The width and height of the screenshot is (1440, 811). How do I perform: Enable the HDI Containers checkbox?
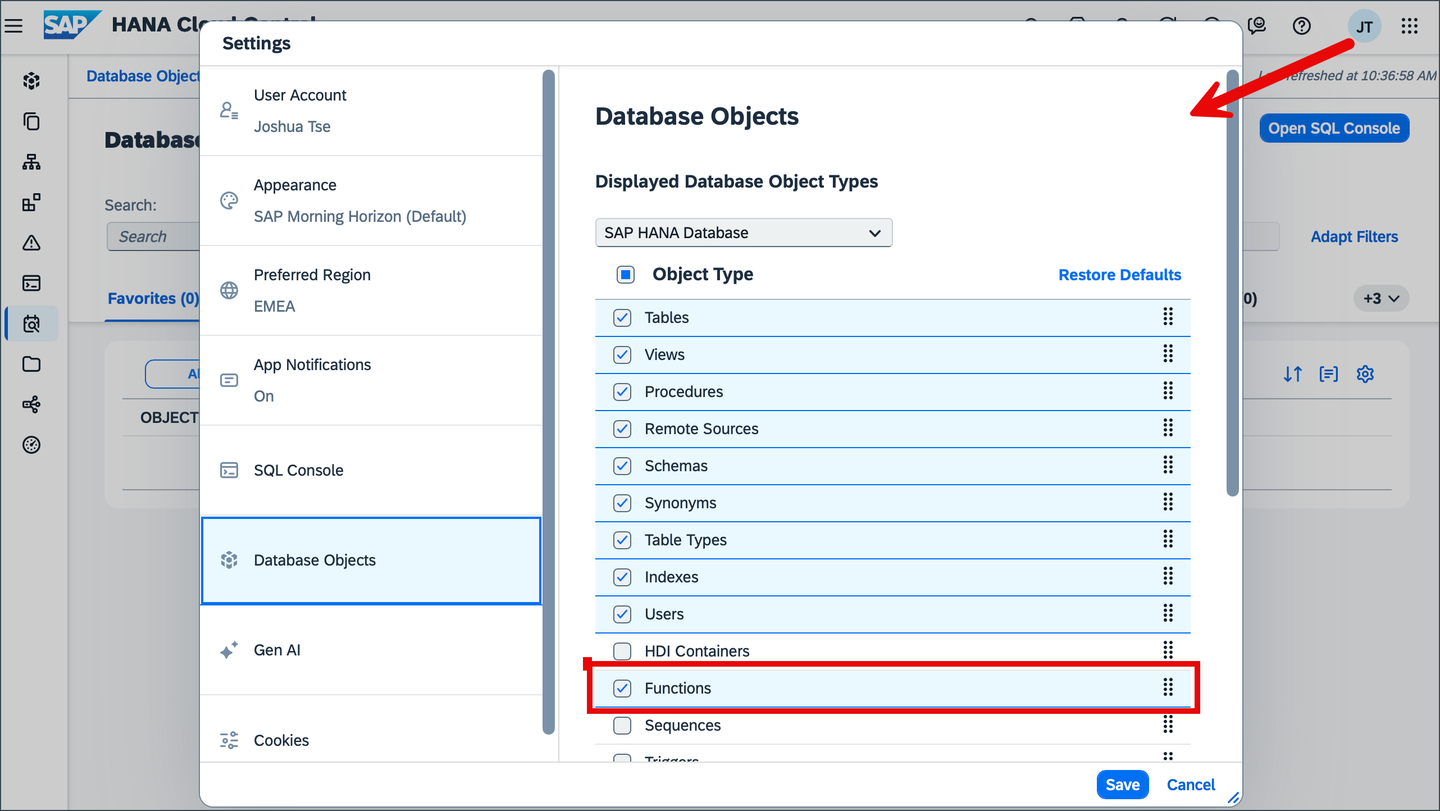622,651
